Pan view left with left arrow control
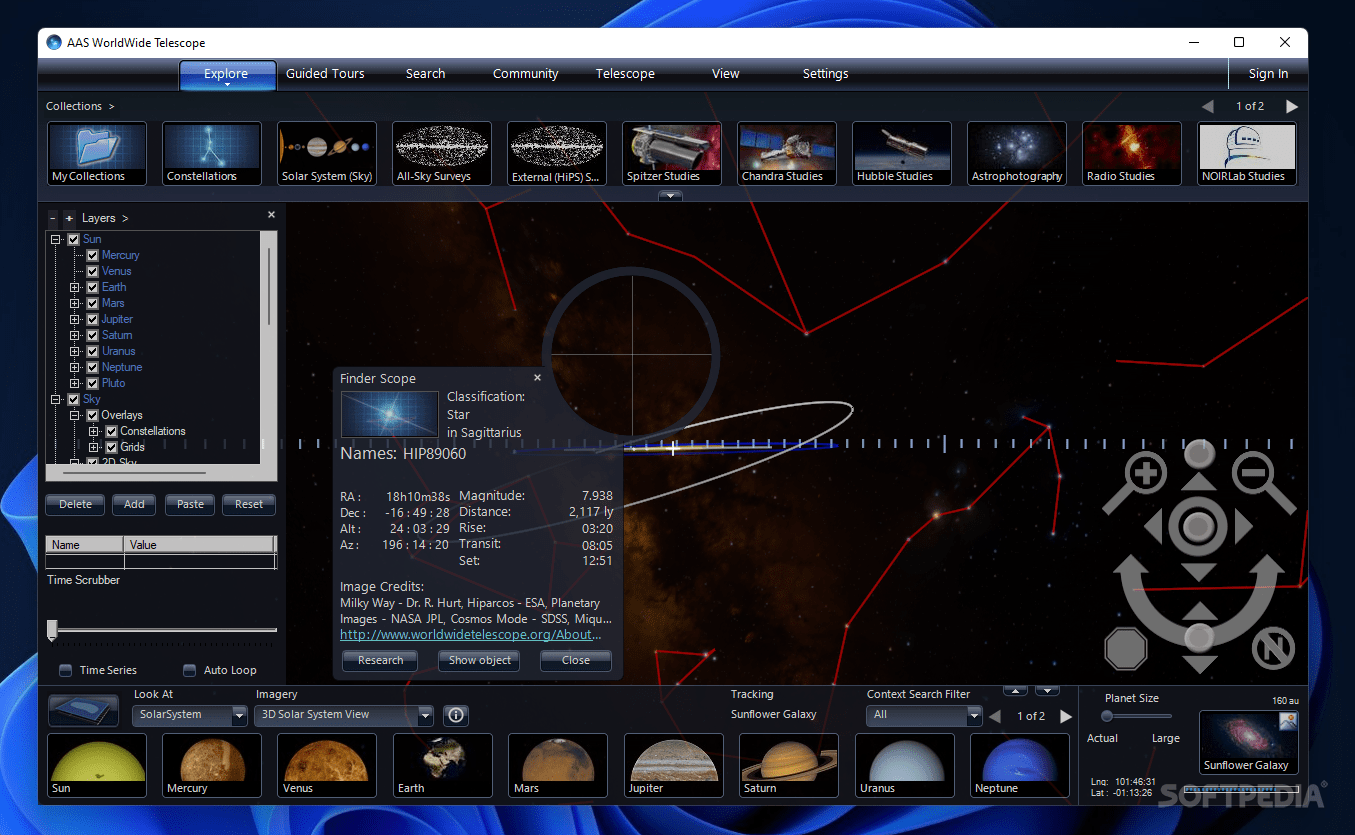Screen dimensions: 1355x835 click(1154, 527)
